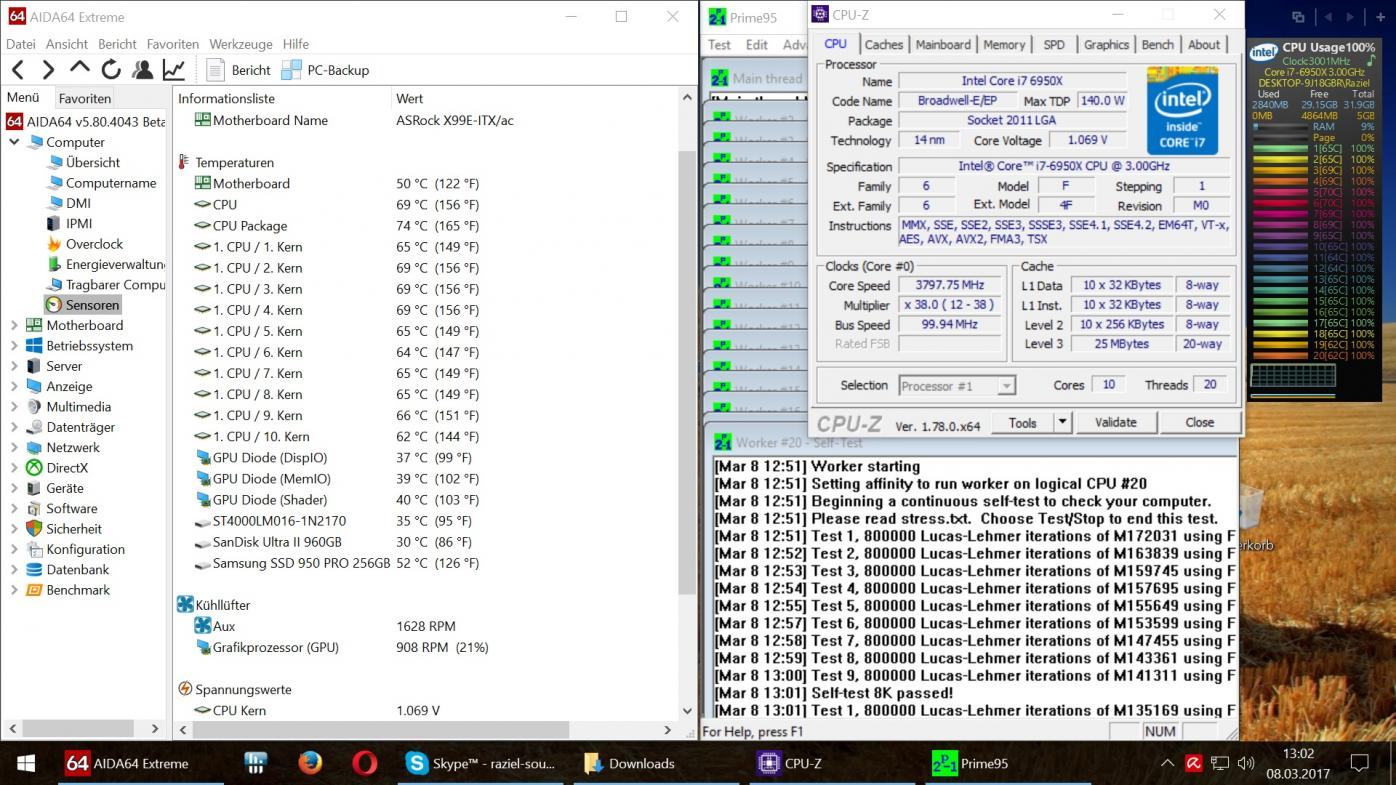Open CPU-Z Mainboard tab
This screenshot has height=785, width=1396.
coord(943,44)
